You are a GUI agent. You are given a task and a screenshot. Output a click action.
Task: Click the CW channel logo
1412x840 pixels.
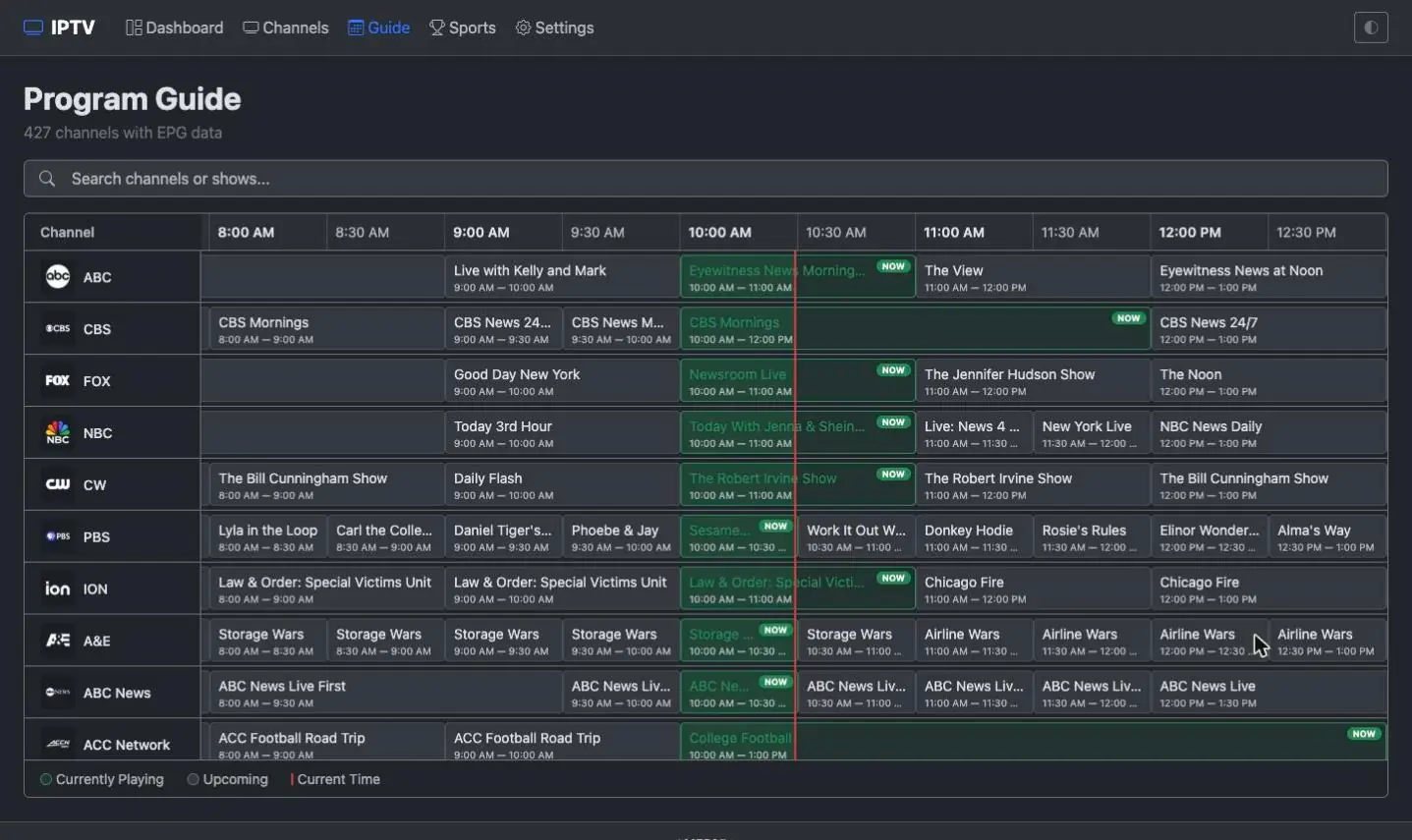click(58, 484)
